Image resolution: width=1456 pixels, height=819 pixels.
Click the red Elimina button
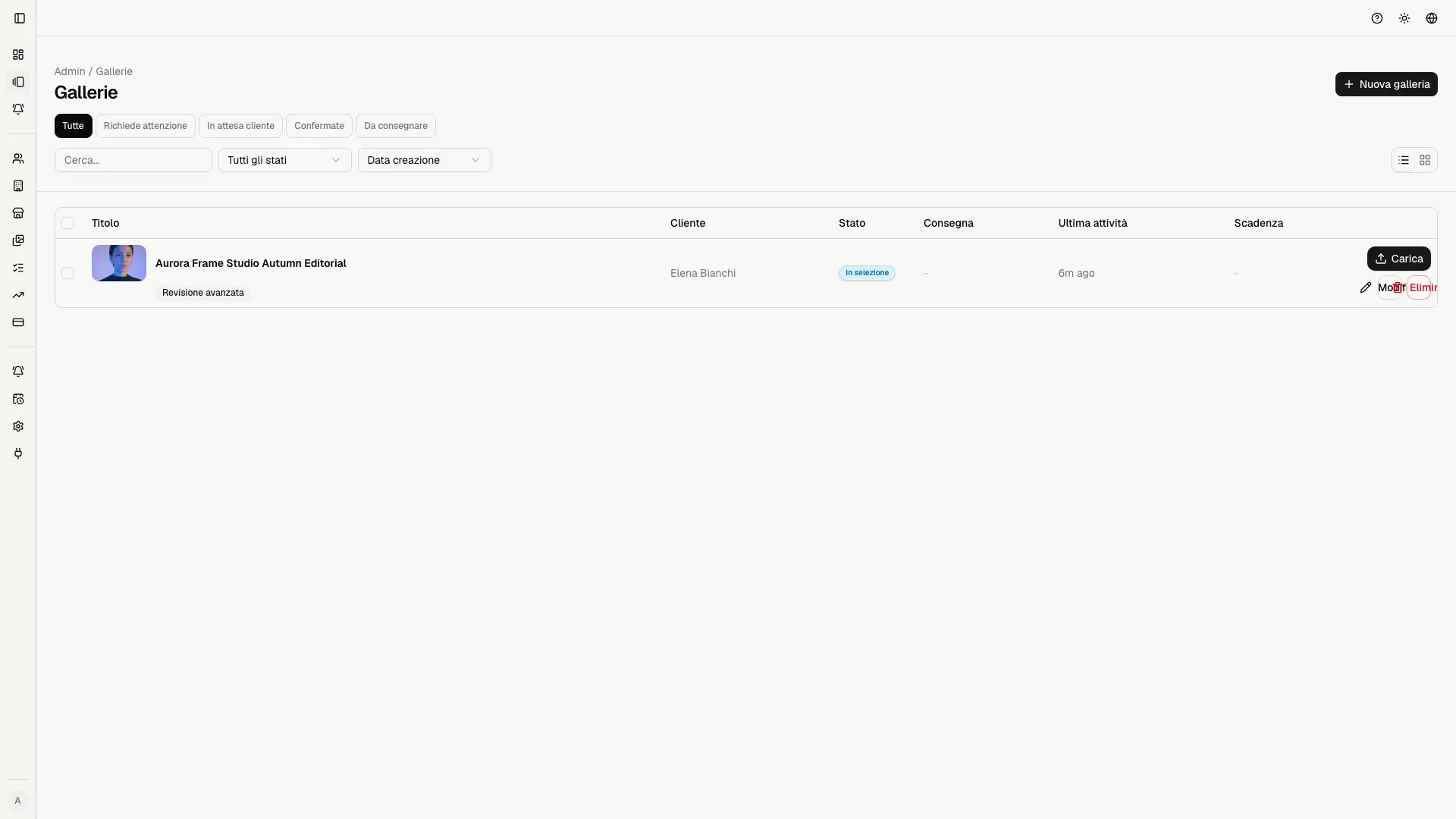point(1419,287)
